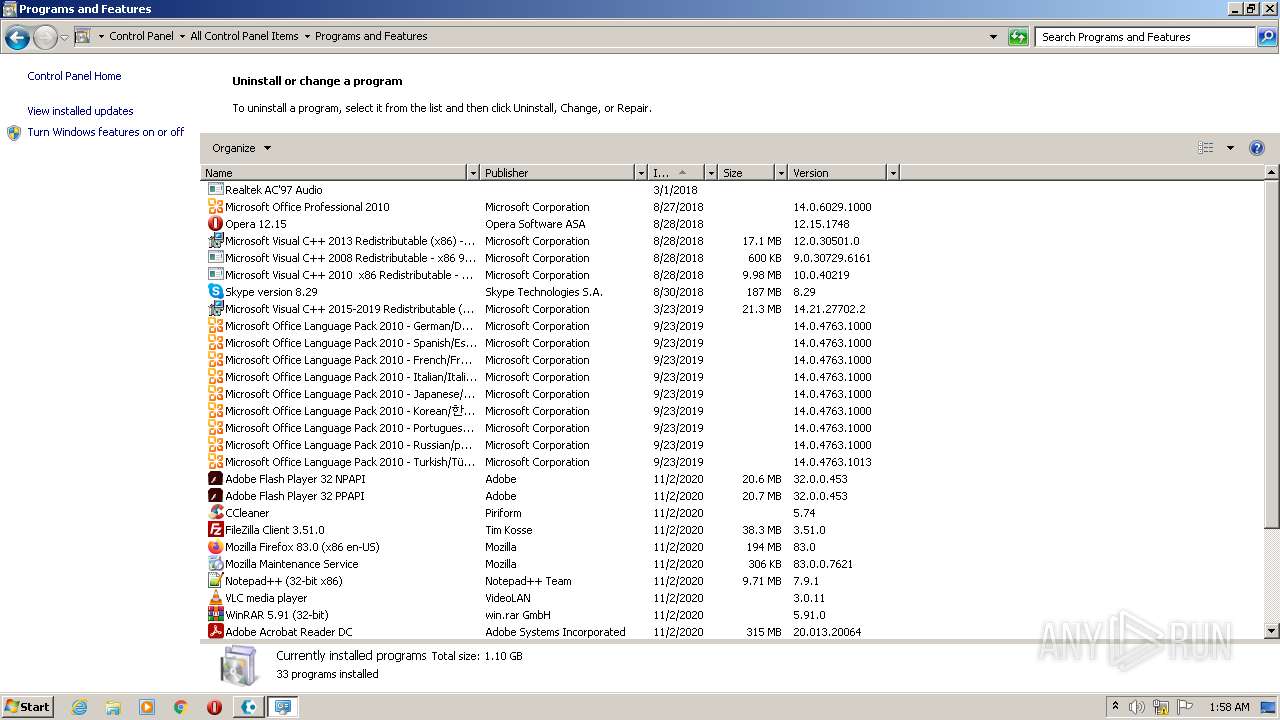Click Skype Technologies S.A. publisher cell
Screen dimensions: 1280x720
pos(543,292)
